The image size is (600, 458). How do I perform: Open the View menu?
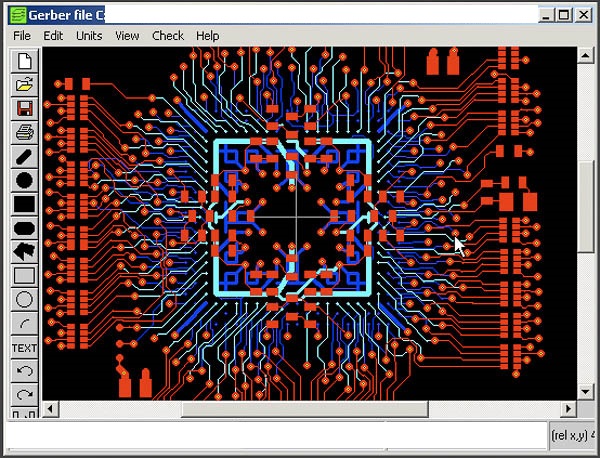127,36
